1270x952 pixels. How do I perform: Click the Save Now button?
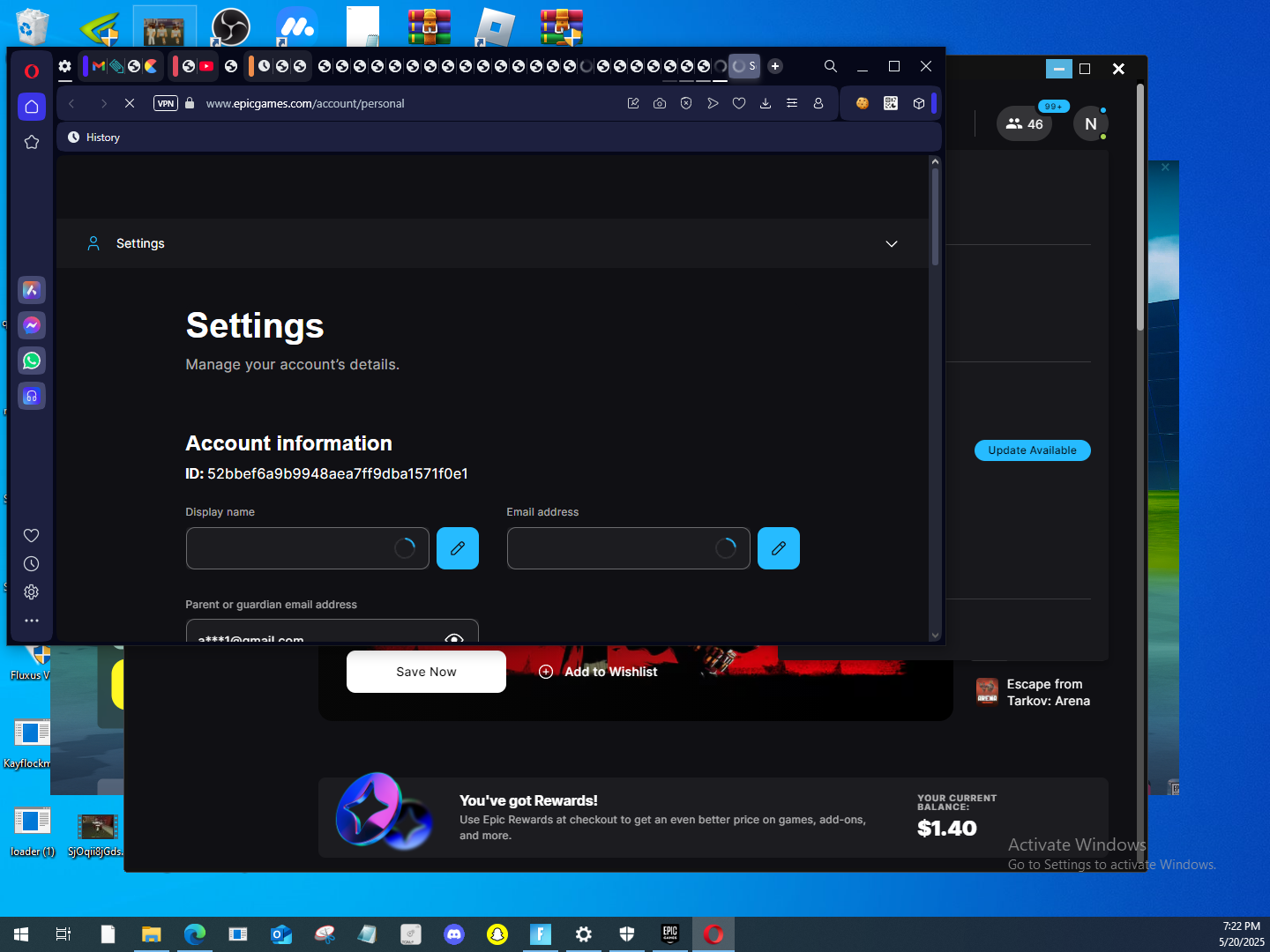click(x=426, y=672)
